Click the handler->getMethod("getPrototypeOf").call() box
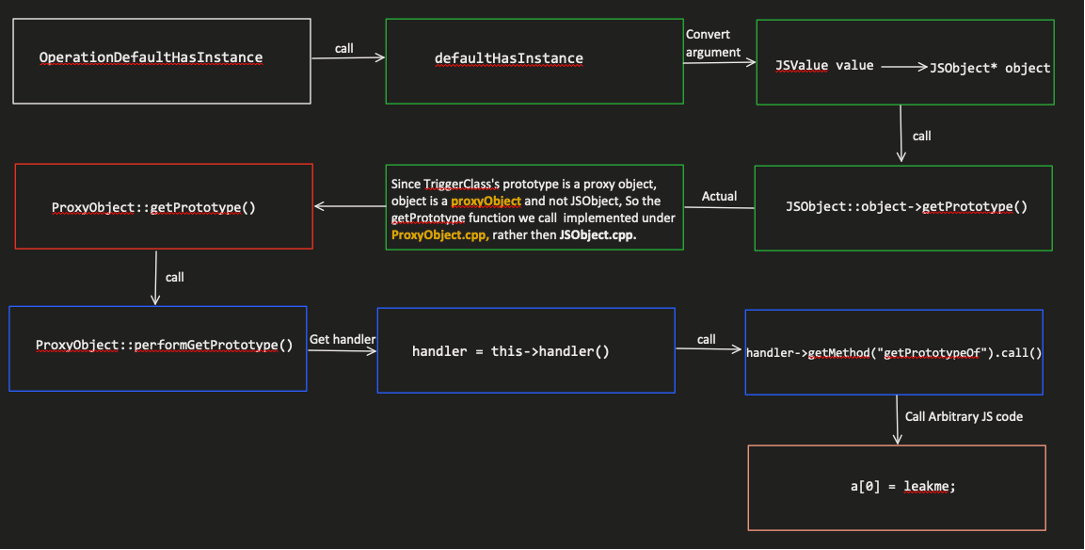Viewport: 1085px width, 550px height. 894,352
